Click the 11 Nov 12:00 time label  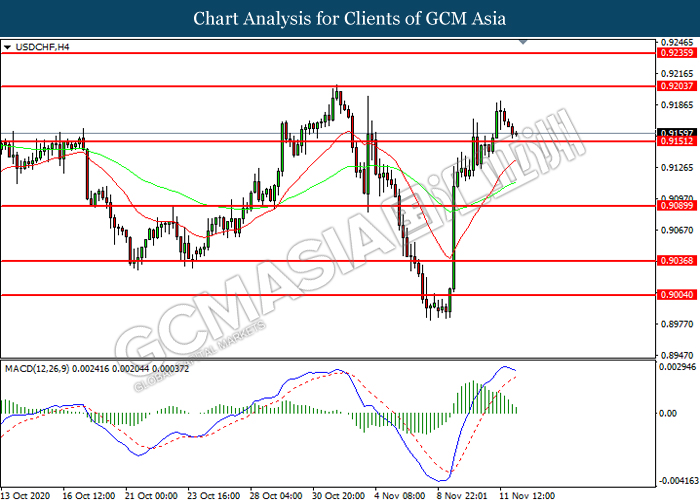coord(527,495)
